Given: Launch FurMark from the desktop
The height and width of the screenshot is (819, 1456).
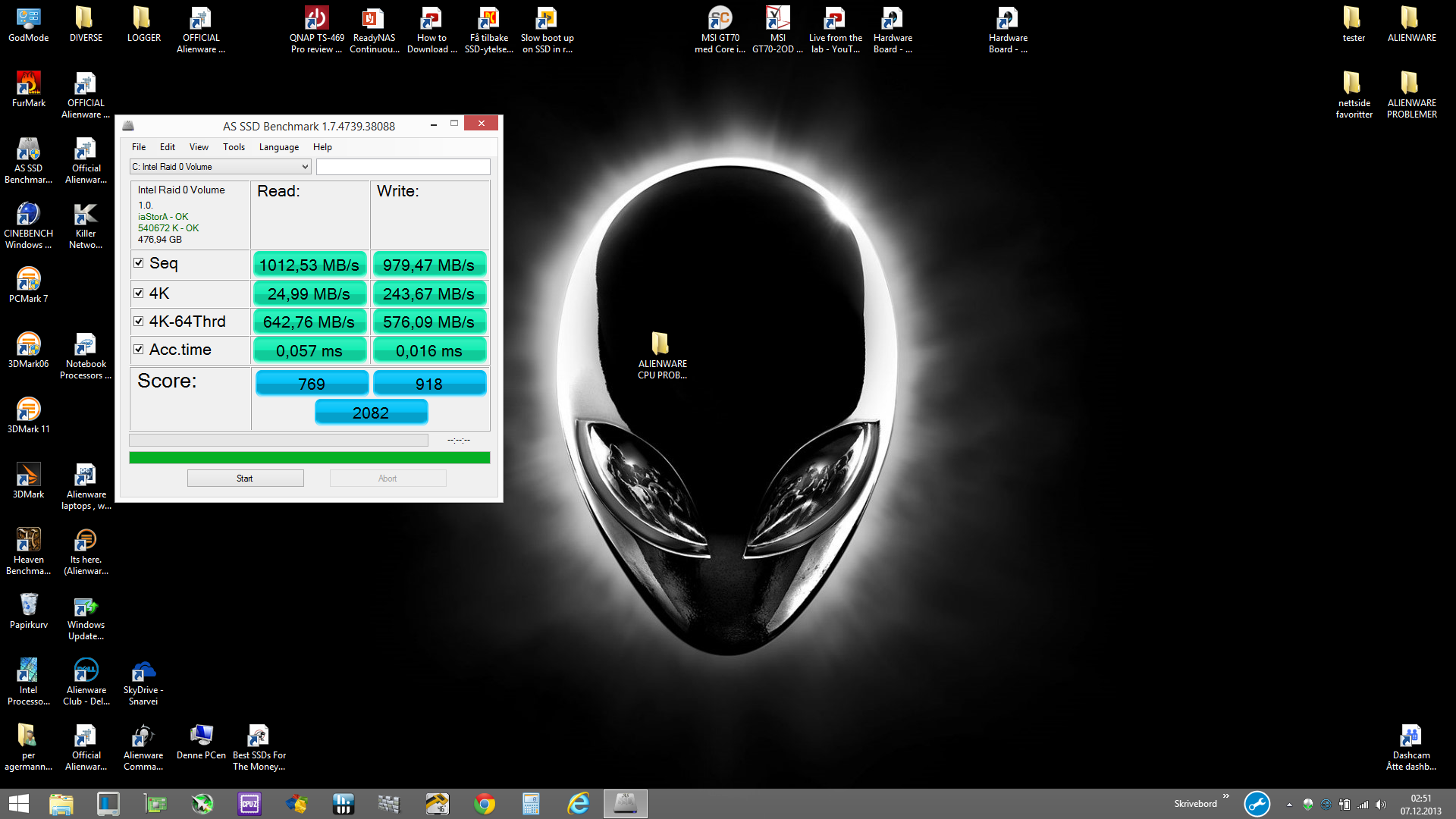Looking at the screenshot, I should point(28,89).
